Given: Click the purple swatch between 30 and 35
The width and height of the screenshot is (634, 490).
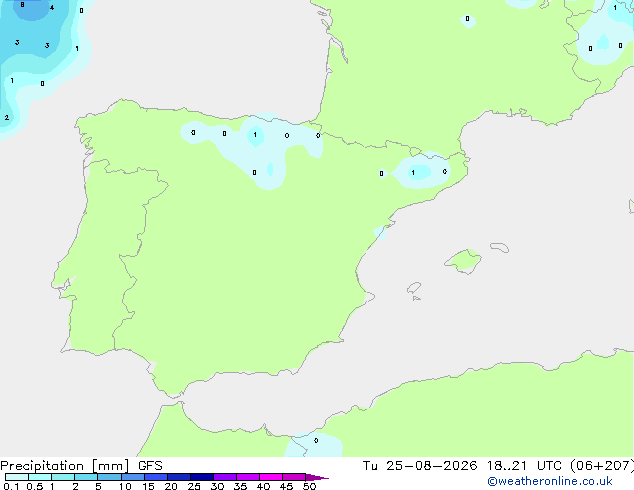Looking at the screenshot, I should click(x=225, y=477).
